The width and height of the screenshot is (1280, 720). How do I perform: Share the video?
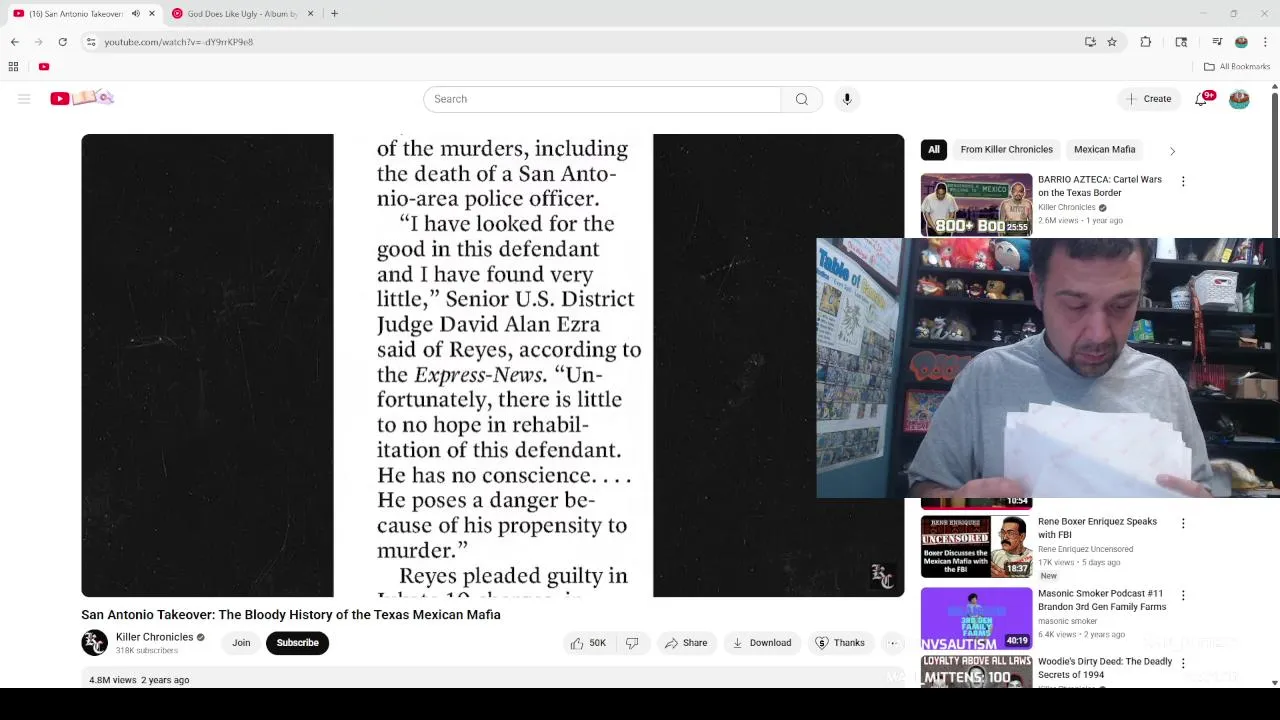point(686,643)
